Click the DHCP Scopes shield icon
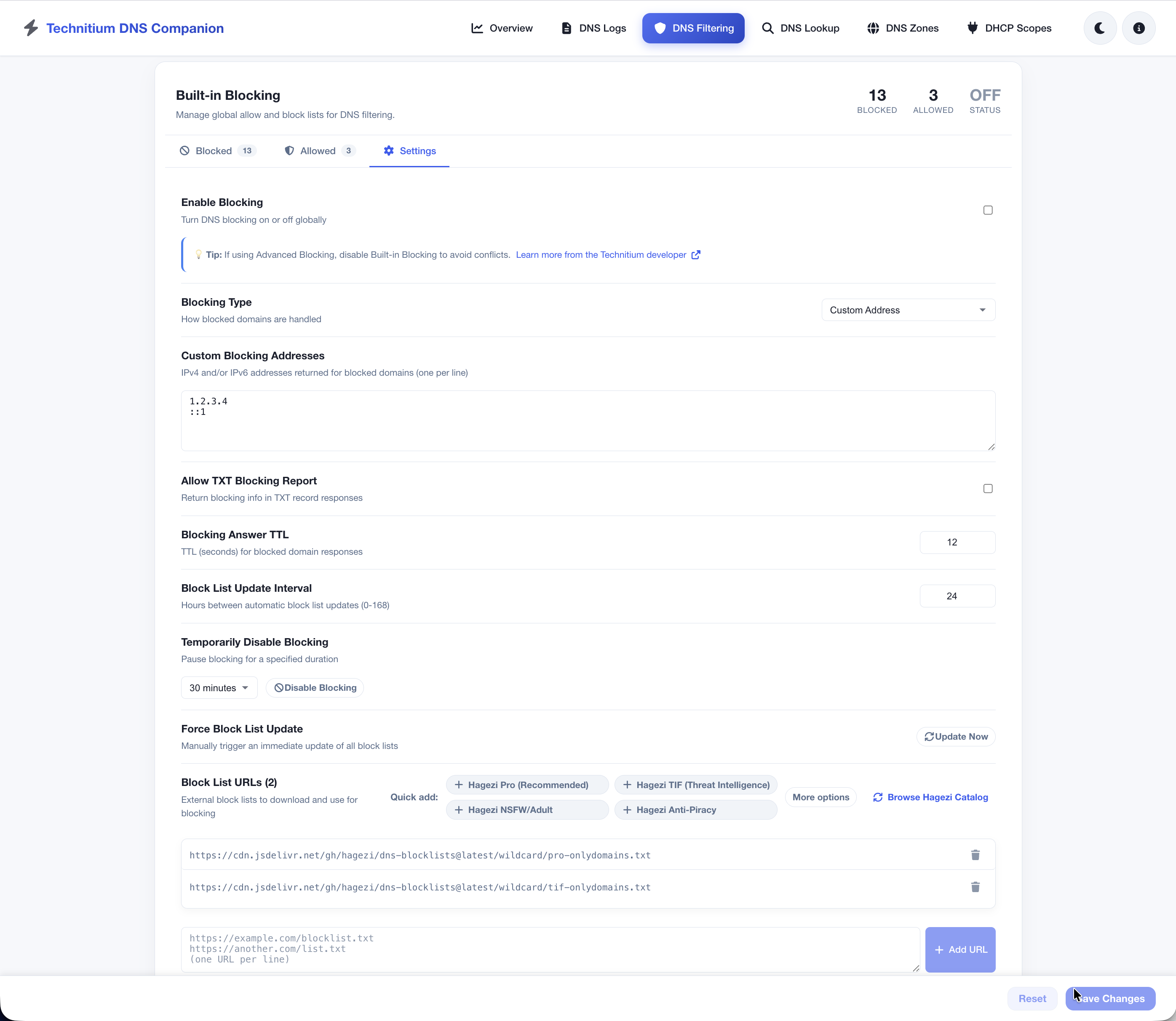 tap(973, 28)
